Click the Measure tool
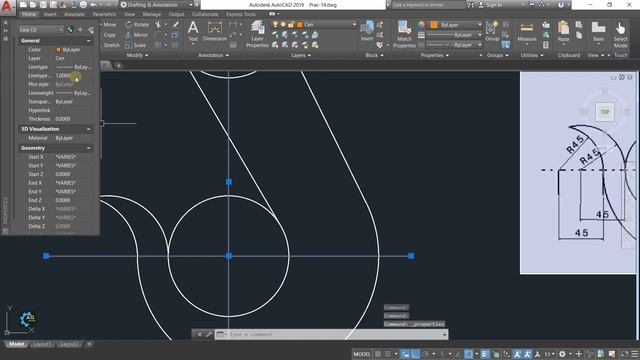The image size is (640, 360). tap(527, 32)
